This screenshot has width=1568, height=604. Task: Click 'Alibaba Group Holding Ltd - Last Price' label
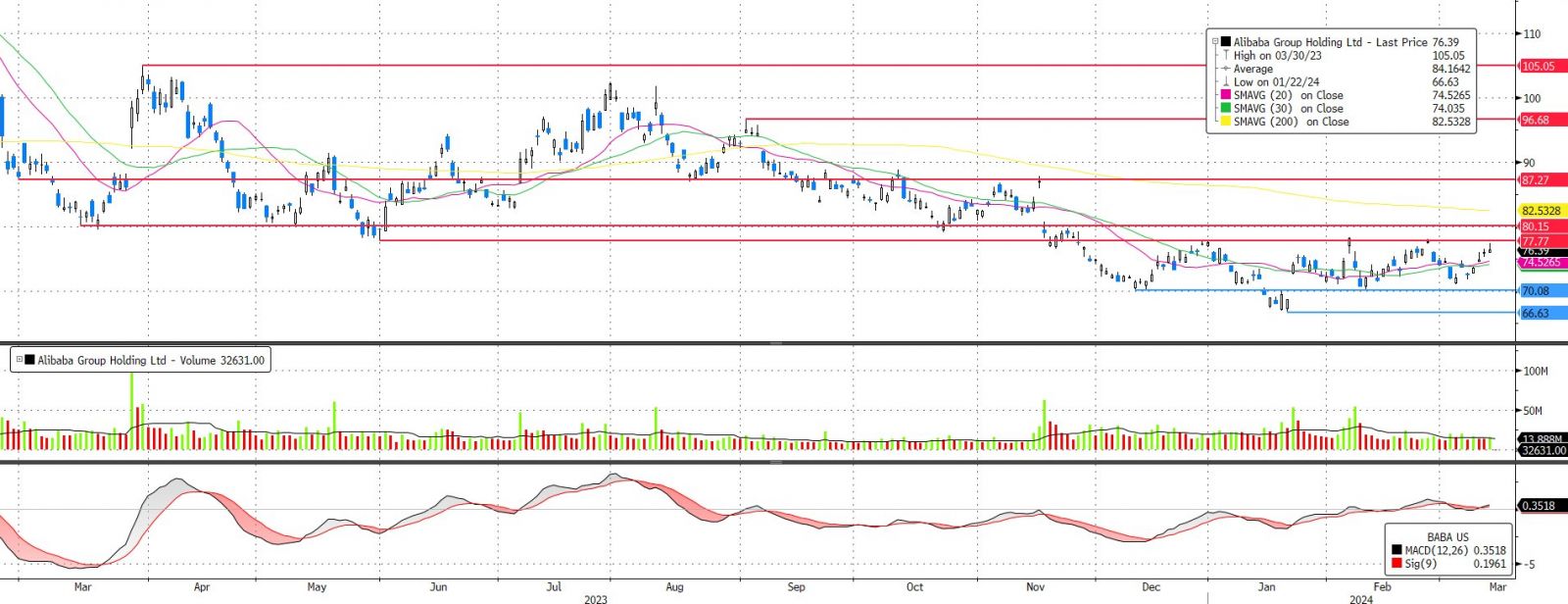click(x=1330, y=42)
